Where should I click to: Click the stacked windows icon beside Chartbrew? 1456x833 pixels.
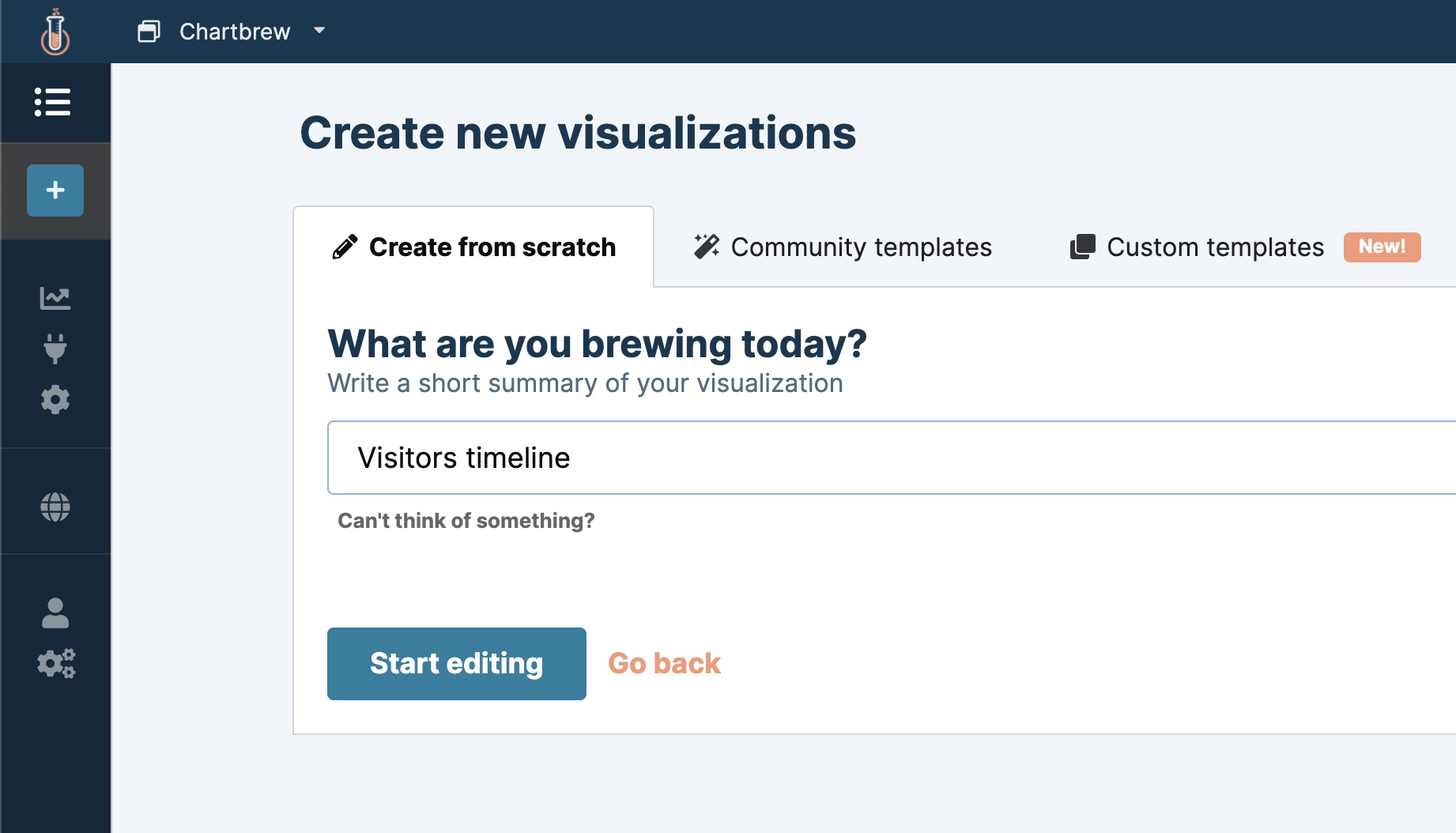point(149,32)
